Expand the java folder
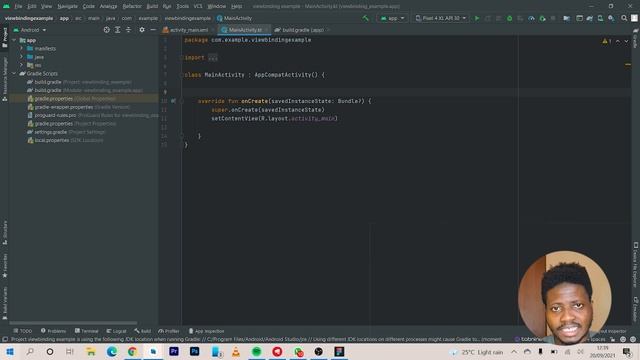Viewport: 640px width, 360px height. [22, 57]
